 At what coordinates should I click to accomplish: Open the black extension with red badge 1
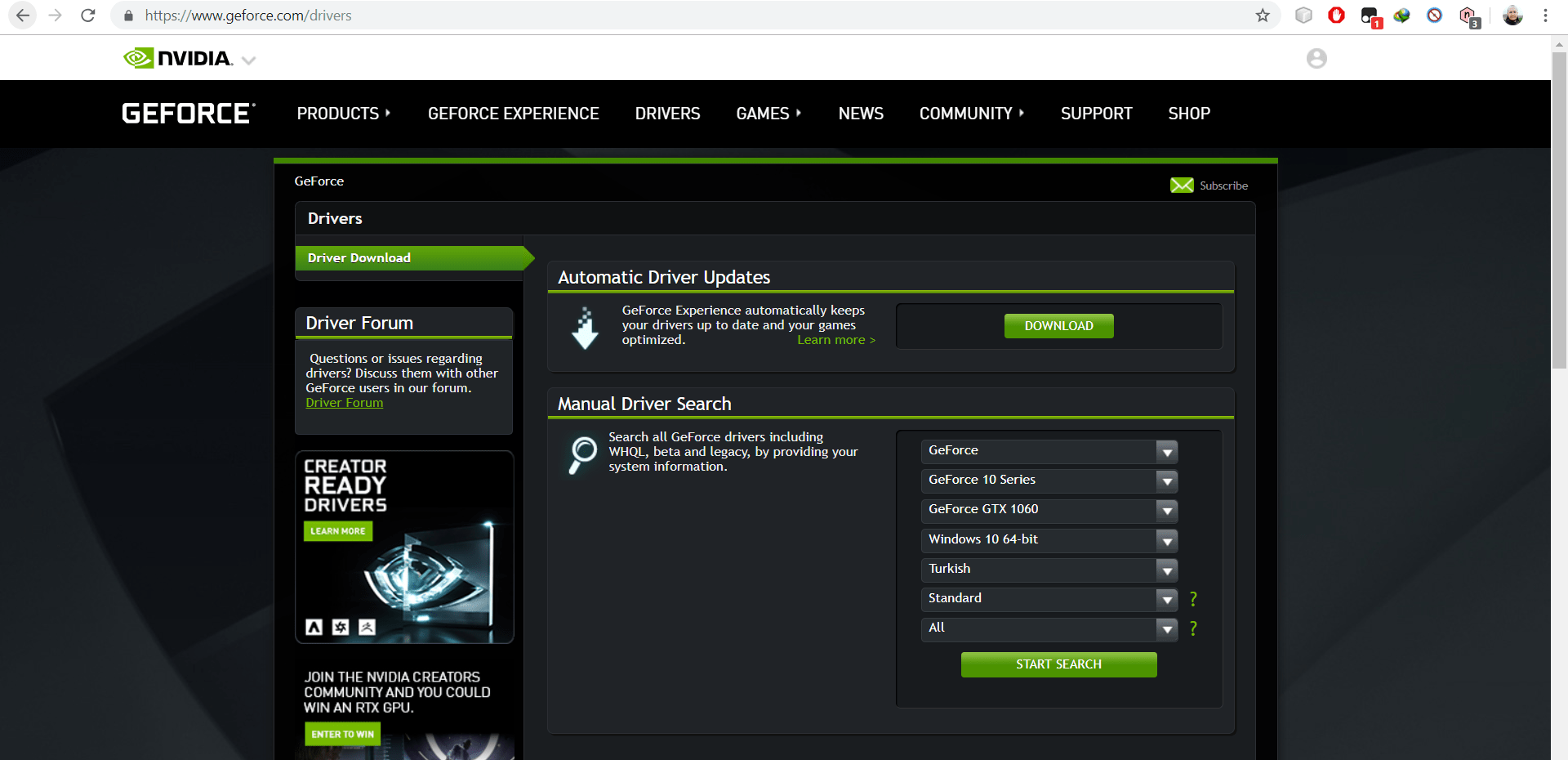(x=1370, y=16)
